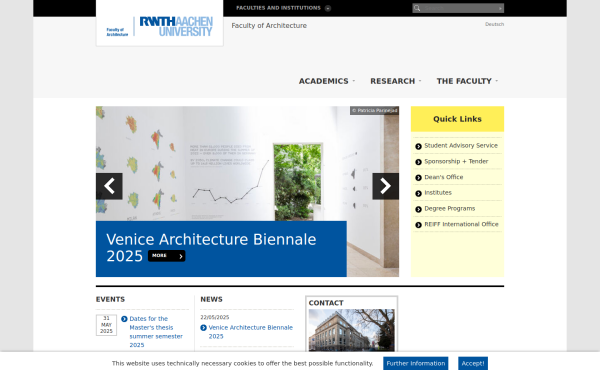Click the More button on slide
Image resolution: width=600 pixels, height=375 pixels.
tap(166, 256)
